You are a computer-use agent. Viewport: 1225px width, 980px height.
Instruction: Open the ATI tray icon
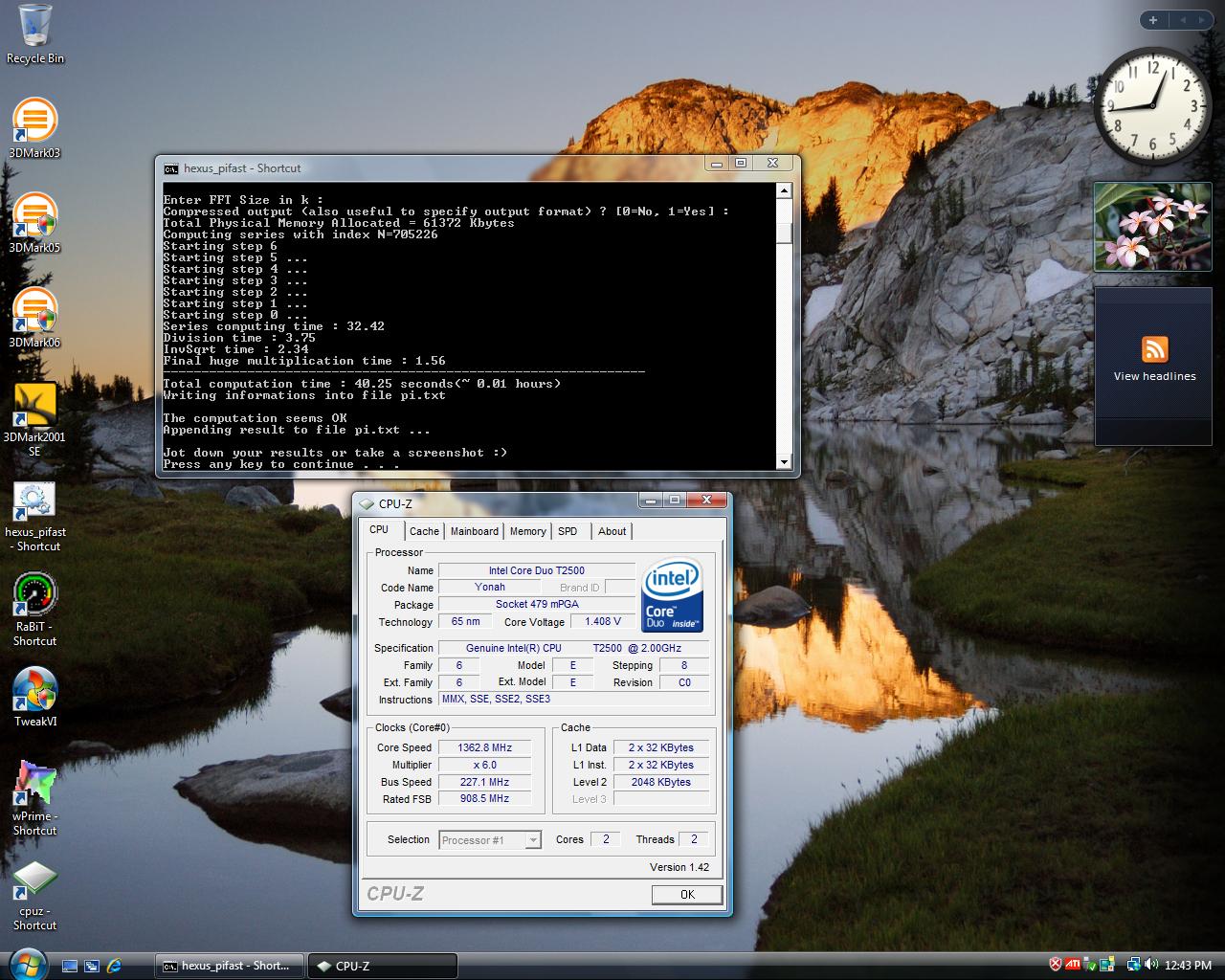click(x=1073, y=965)
